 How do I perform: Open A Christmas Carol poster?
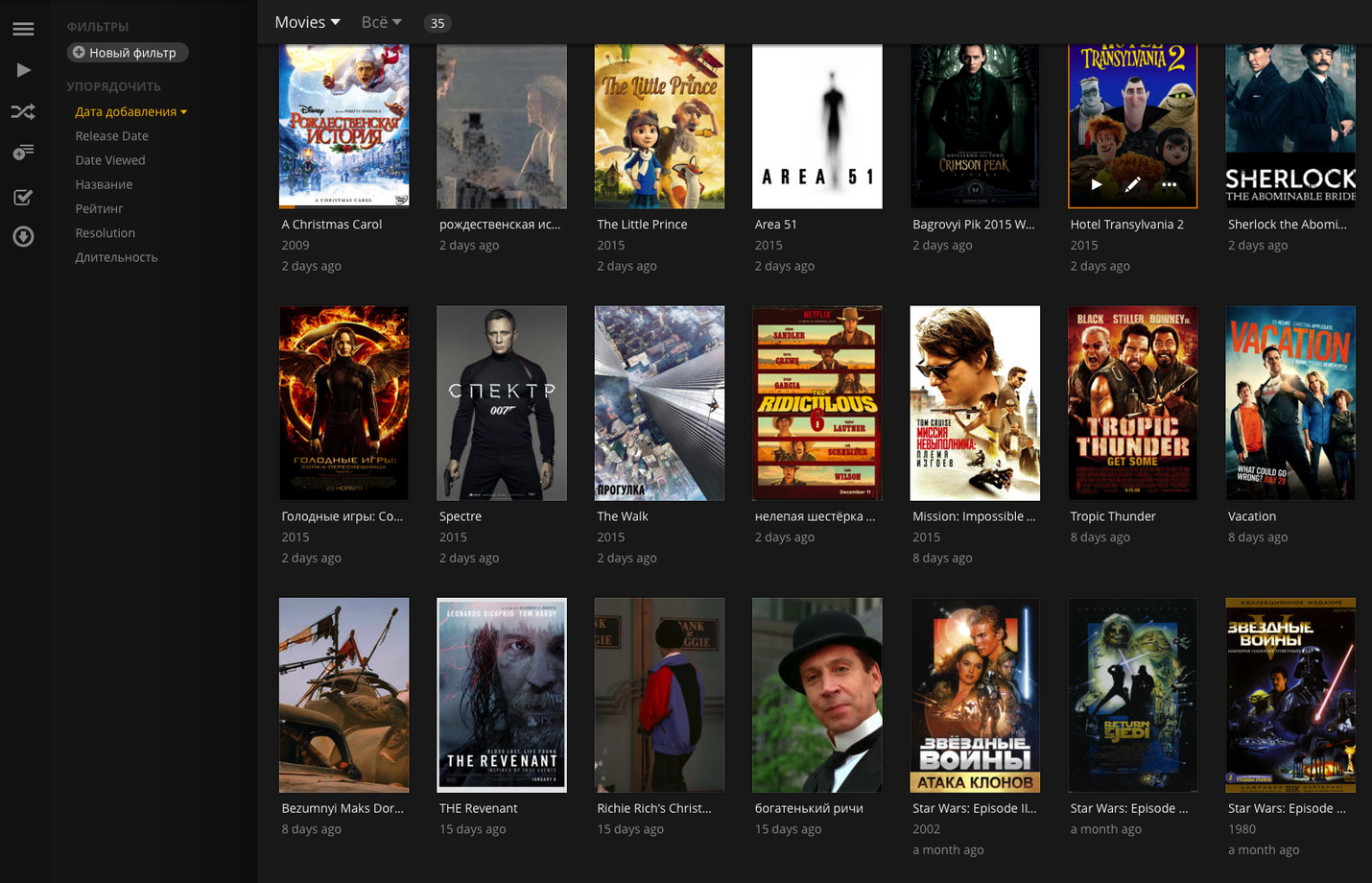(343, 126)
